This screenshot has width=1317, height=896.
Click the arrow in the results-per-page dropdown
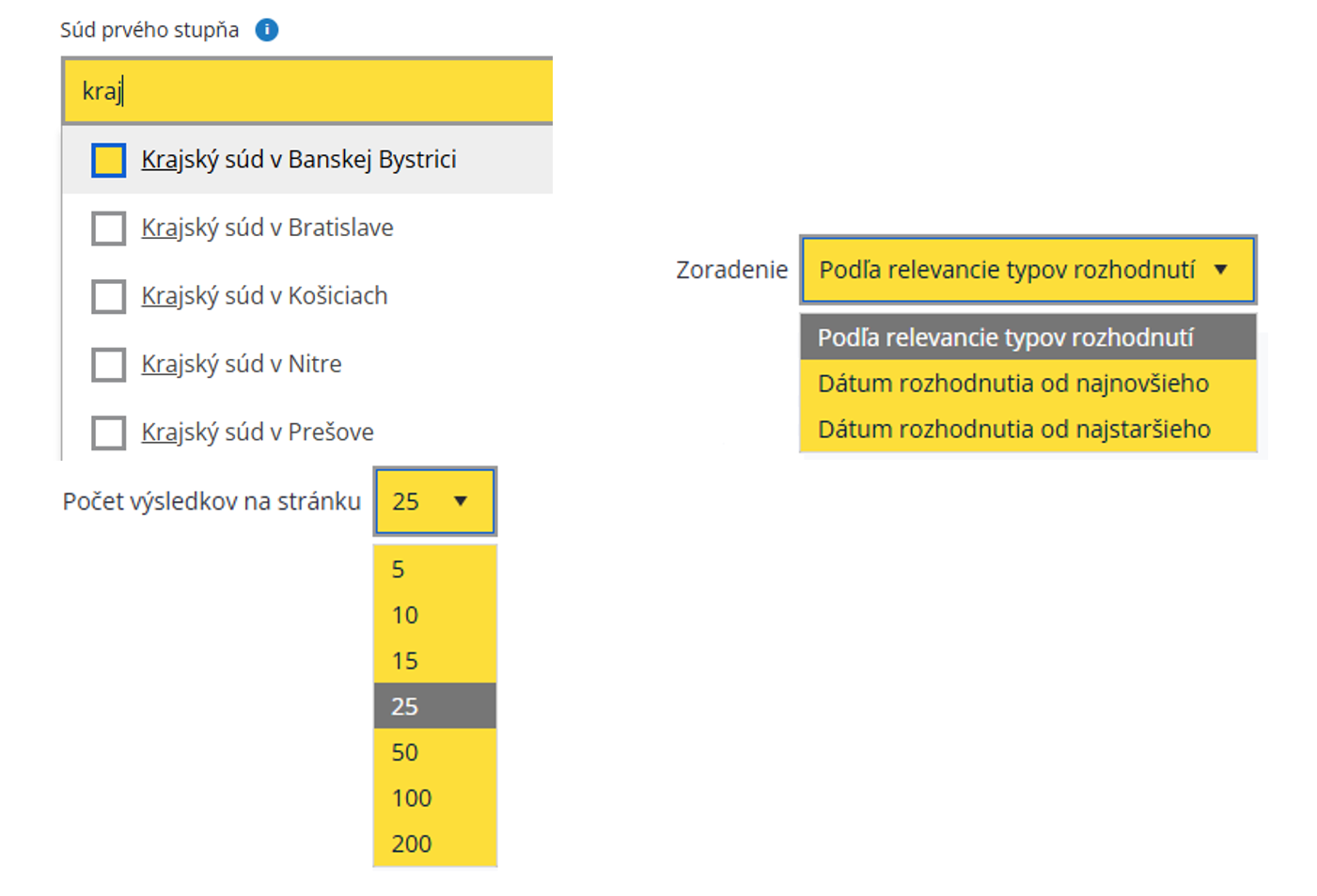(461, 501)
